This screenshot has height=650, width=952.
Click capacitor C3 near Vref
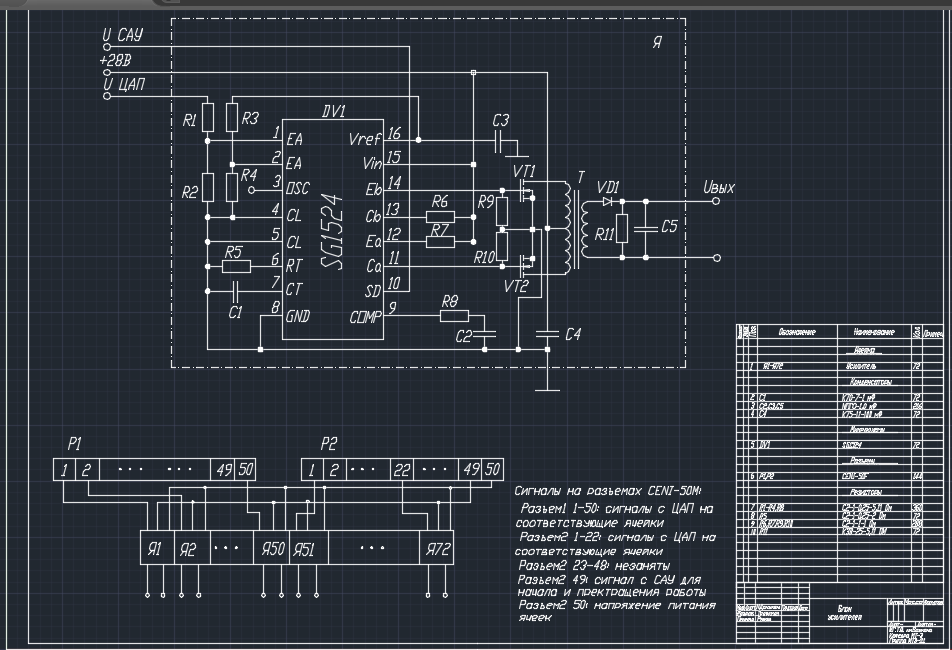tap(500, 140)
